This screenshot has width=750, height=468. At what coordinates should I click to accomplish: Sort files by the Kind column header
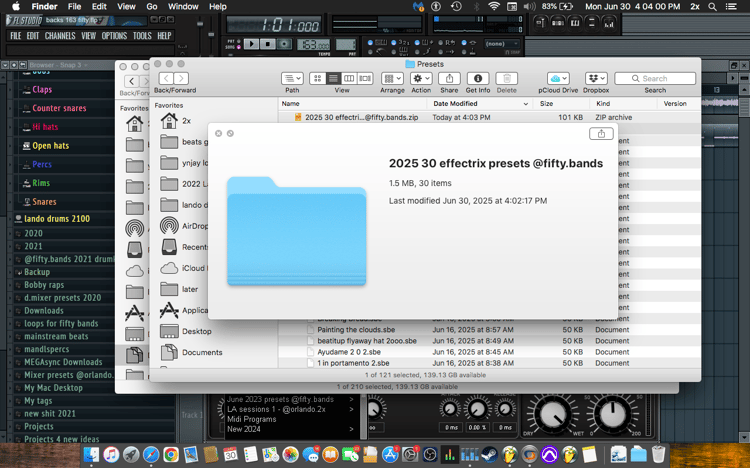(x=603, y=104)
